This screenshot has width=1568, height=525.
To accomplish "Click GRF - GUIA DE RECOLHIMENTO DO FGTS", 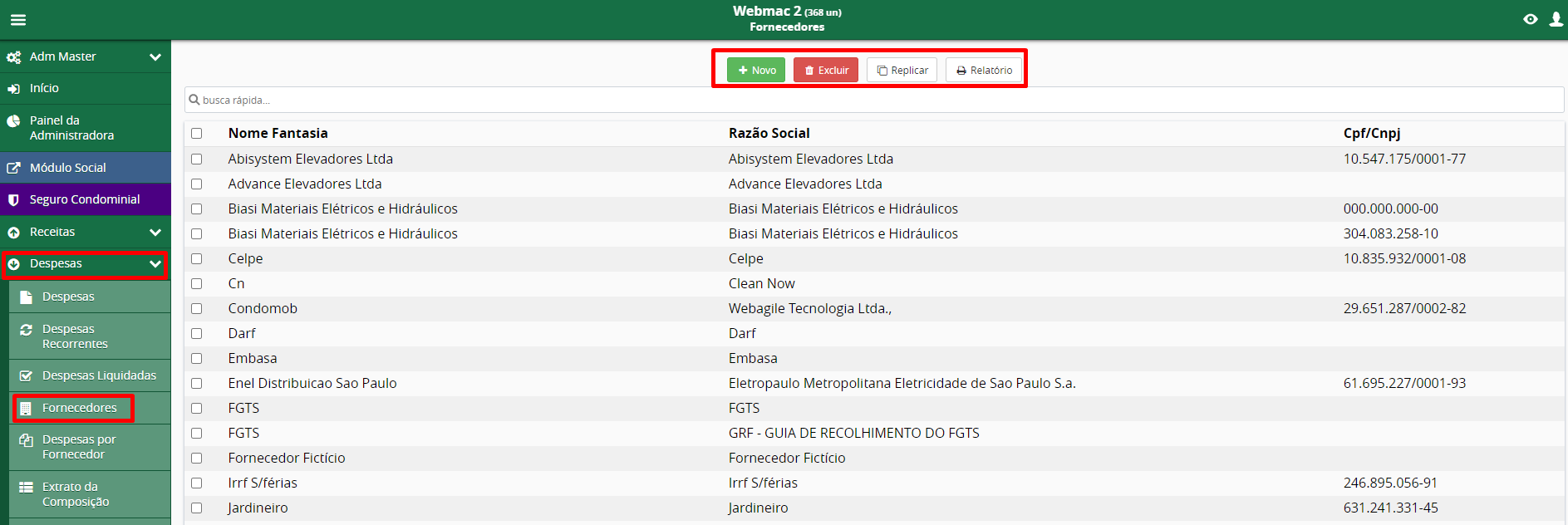I will click(854, 433).
